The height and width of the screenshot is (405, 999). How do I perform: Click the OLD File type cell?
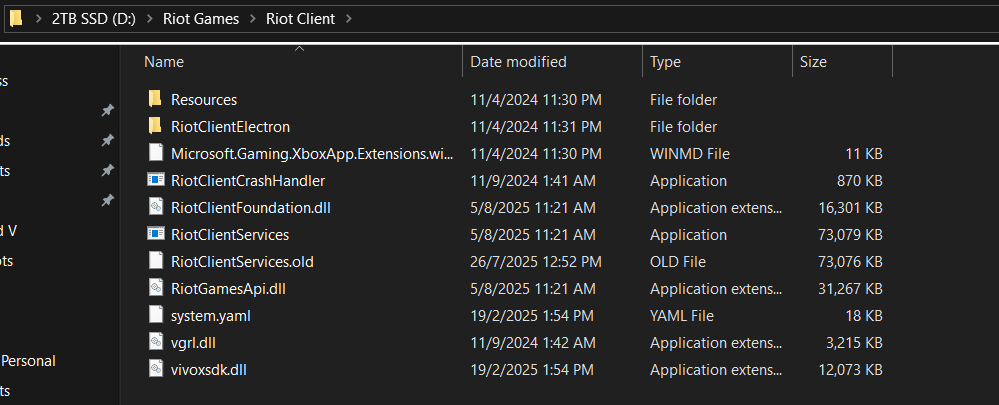pos(678,262)
